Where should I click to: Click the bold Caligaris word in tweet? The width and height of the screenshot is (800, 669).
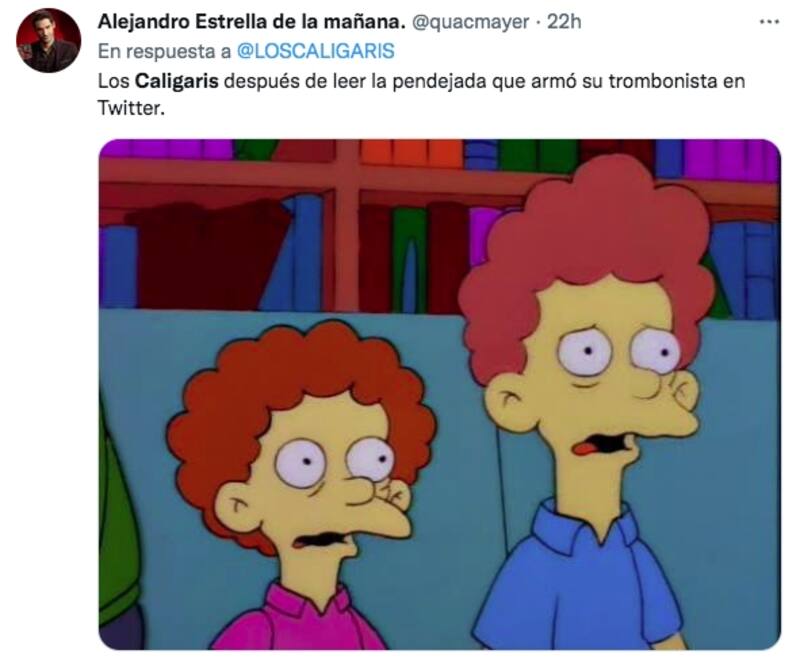[177, 81]
